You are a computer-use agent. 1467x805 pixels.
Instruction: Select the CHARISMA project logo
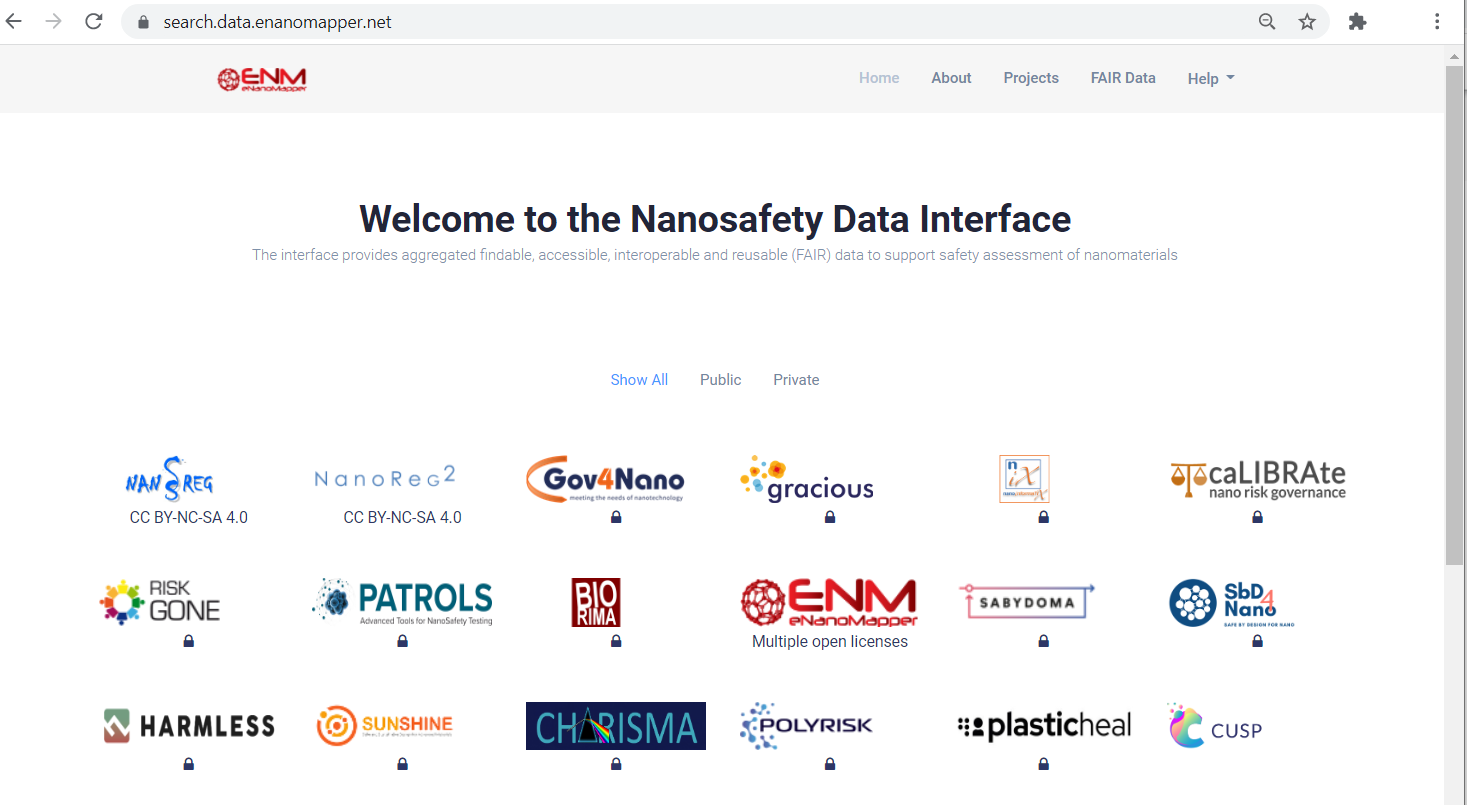pos(616,726)
